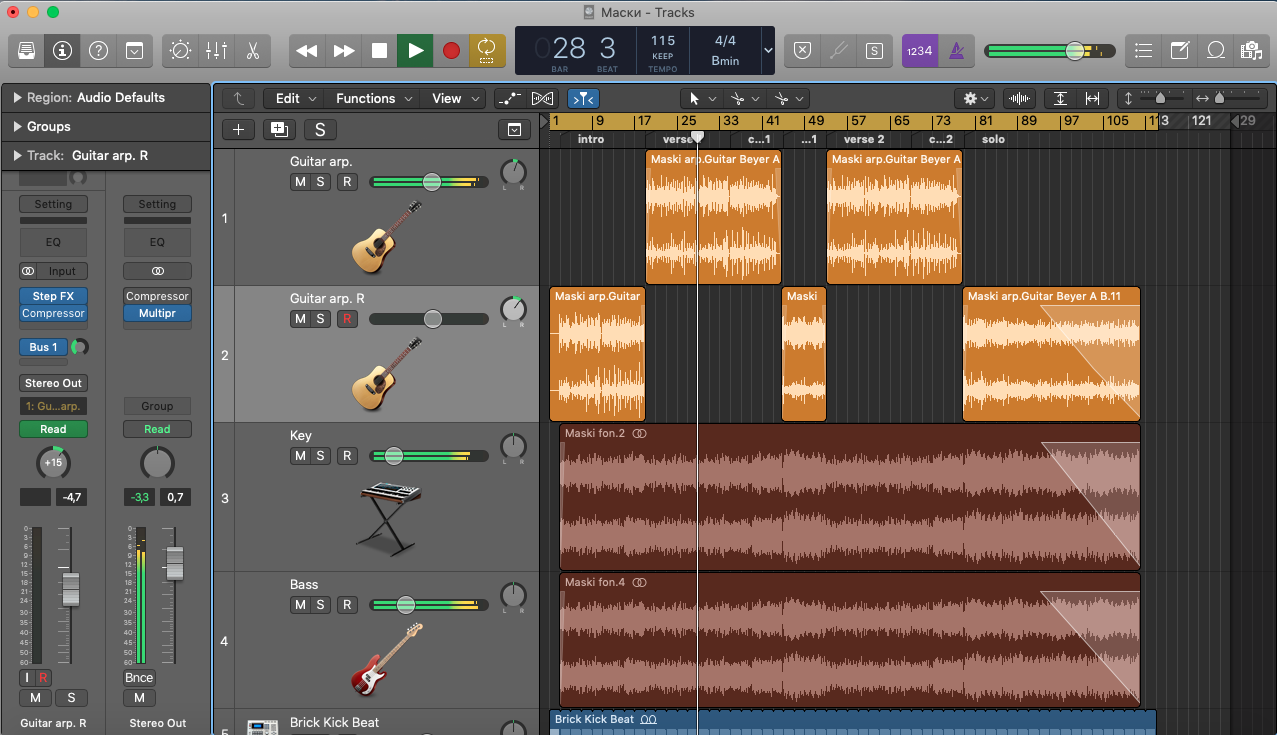Toggle the Cycle loop button

[487, 50]
